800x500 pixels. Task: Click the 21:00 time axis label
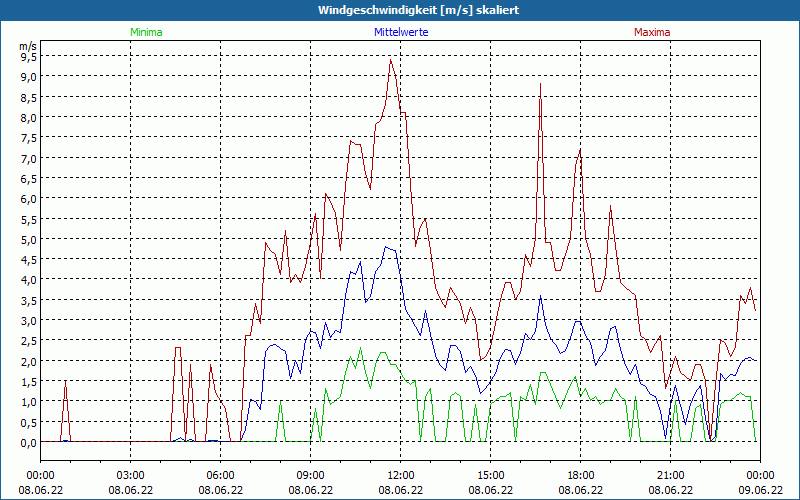[x=670, y=476]
